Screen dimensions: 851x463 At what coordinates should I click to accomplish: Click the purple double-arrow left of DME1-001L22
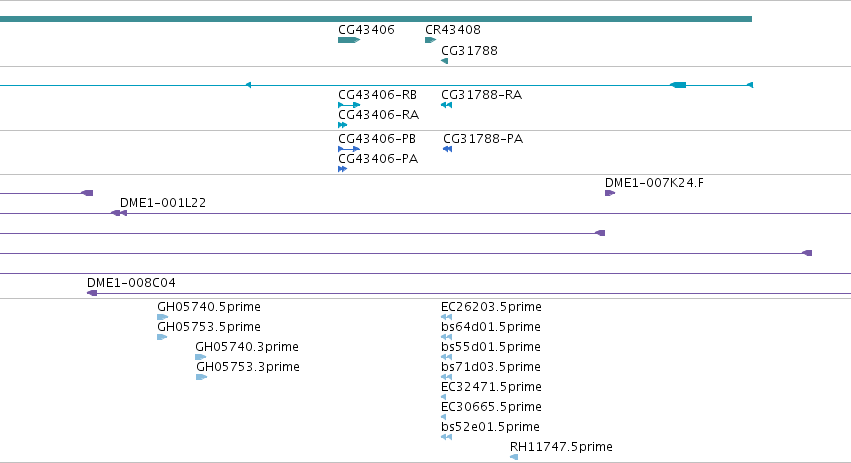coord(119,213)
